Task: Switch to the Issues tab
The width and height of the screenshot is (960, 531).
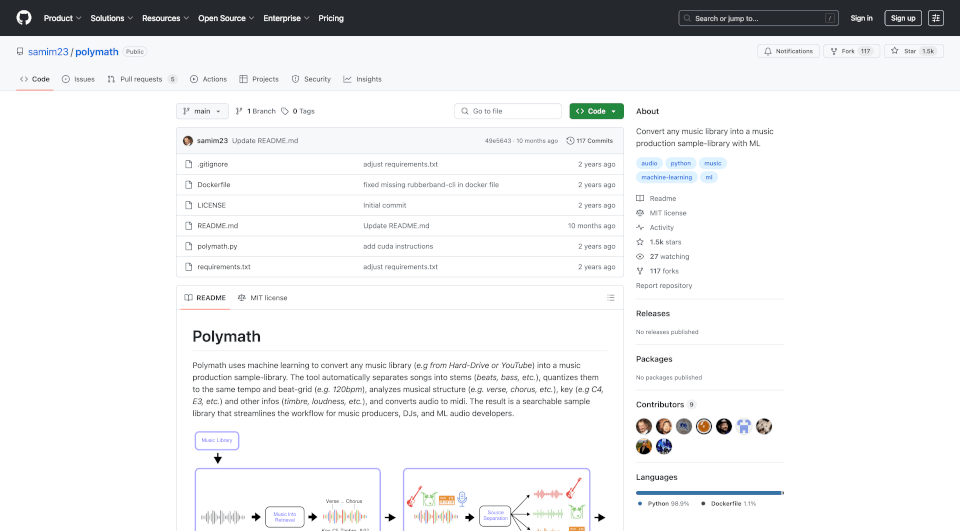Action: click(78, 79)
